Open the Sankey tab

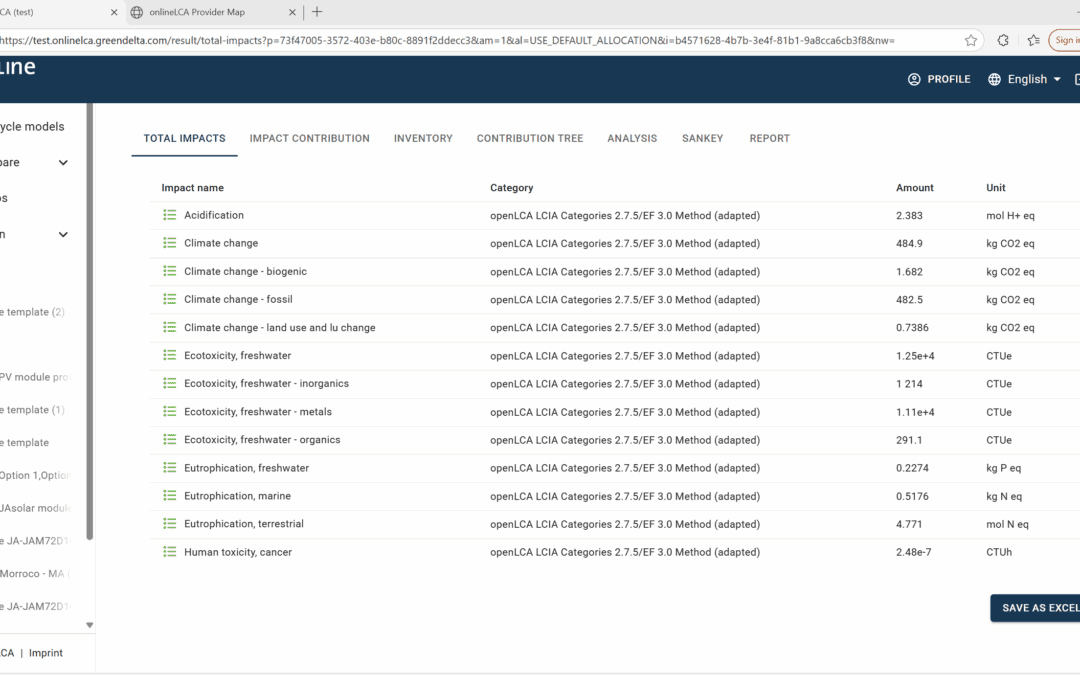703,138
